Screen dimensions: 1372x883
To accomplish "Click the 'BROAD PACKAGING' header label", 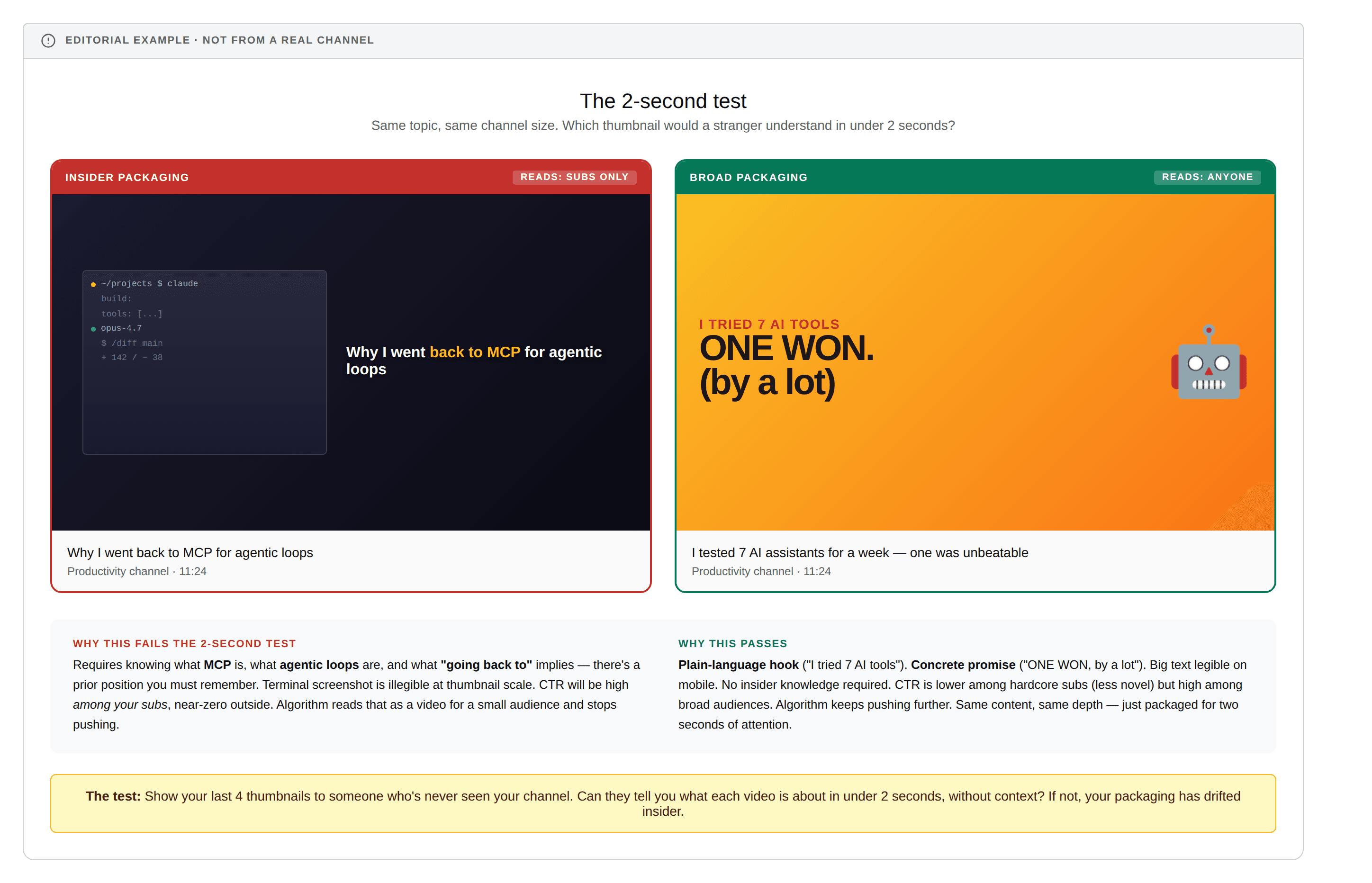I will (748, 177).
